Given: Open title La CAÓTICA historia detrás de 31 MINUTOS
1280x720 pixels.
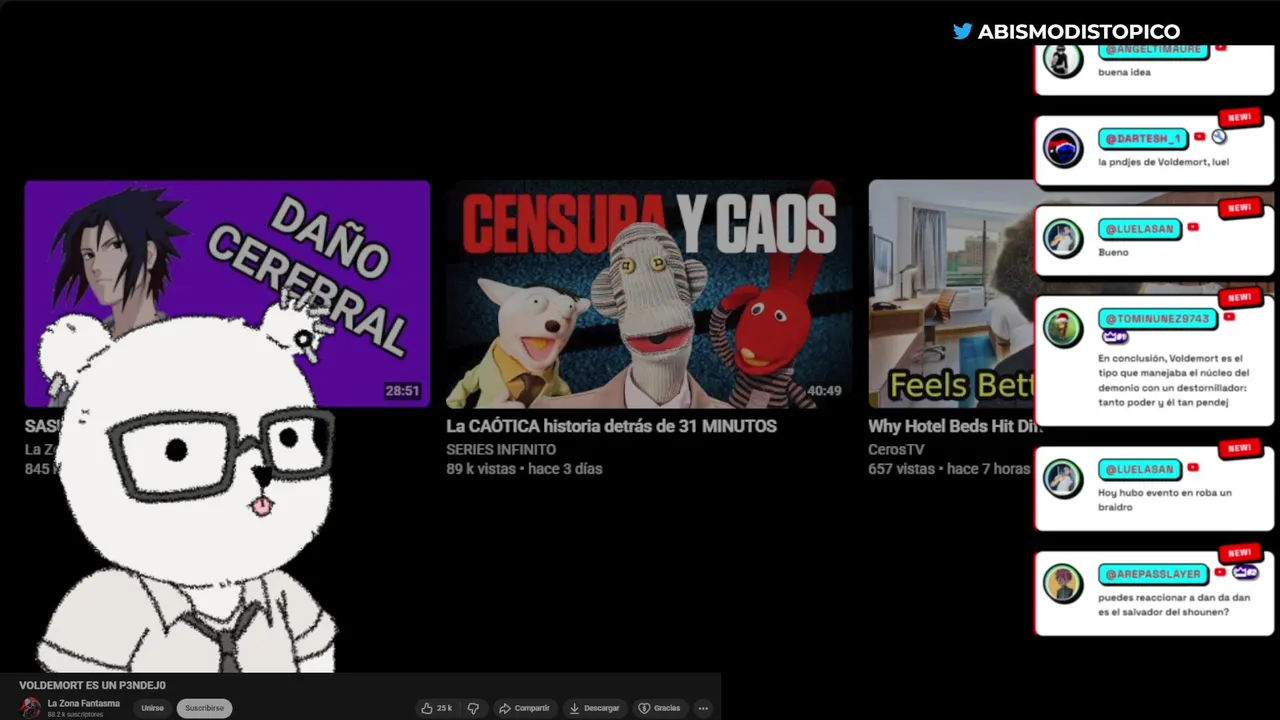Looking at the screenshot, I should pyautogui.click(x=611, y=426).
